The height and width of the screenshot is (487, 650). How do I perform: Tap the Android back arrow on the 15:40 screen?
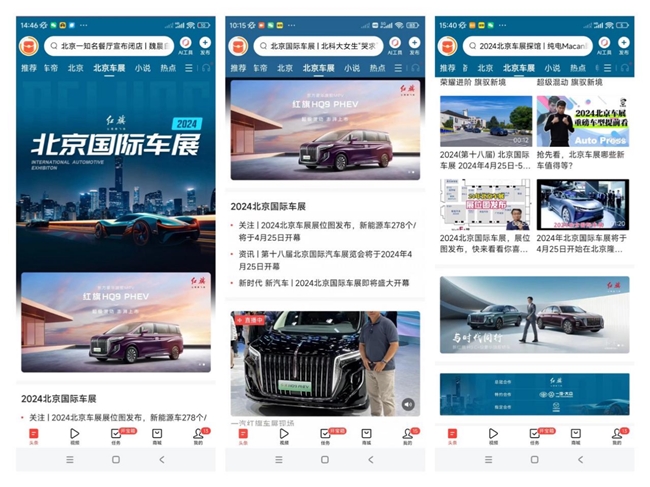coord(581,459)
